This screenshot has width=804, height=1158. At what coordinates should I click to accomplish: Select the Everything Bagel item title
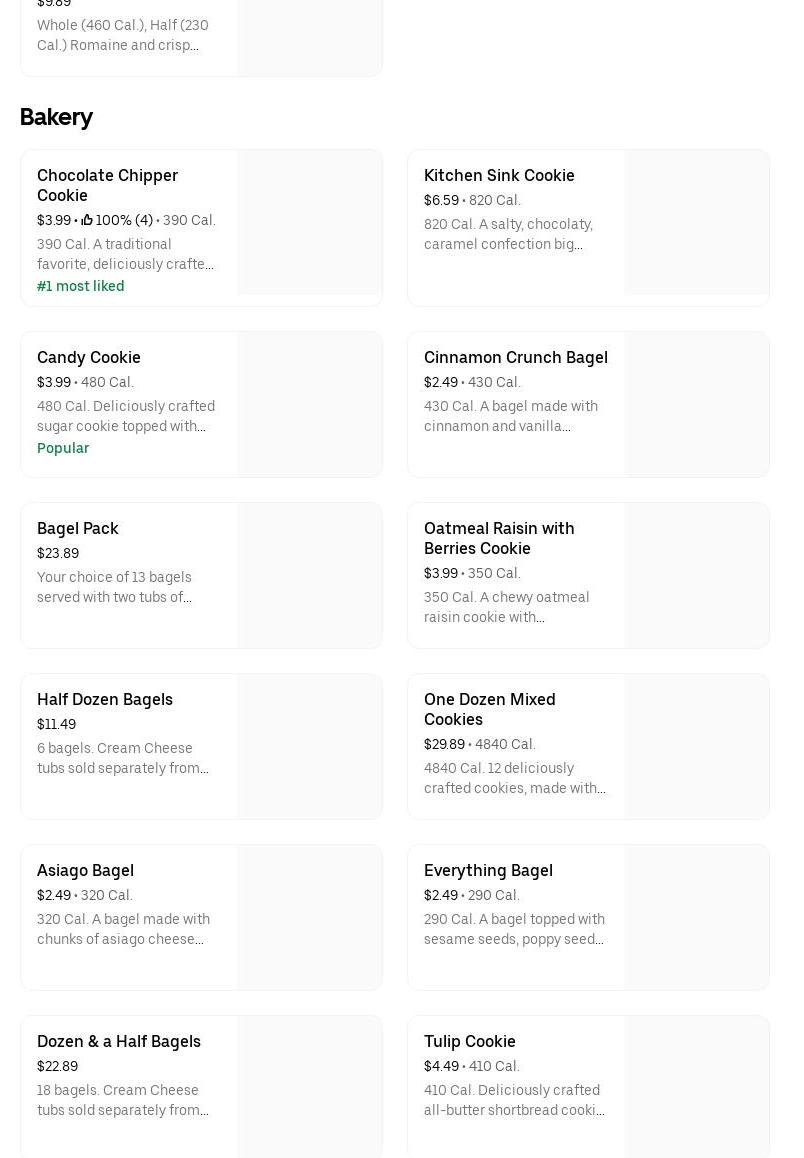(488, 870)
